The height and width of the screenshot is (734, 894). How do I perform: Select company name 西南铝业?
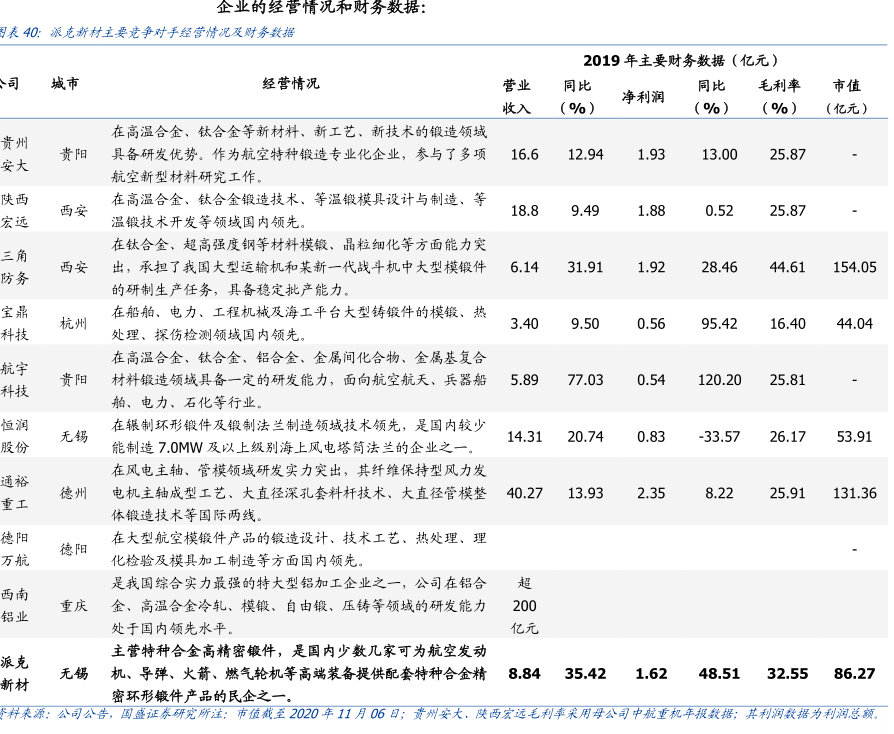pos(14,606)
